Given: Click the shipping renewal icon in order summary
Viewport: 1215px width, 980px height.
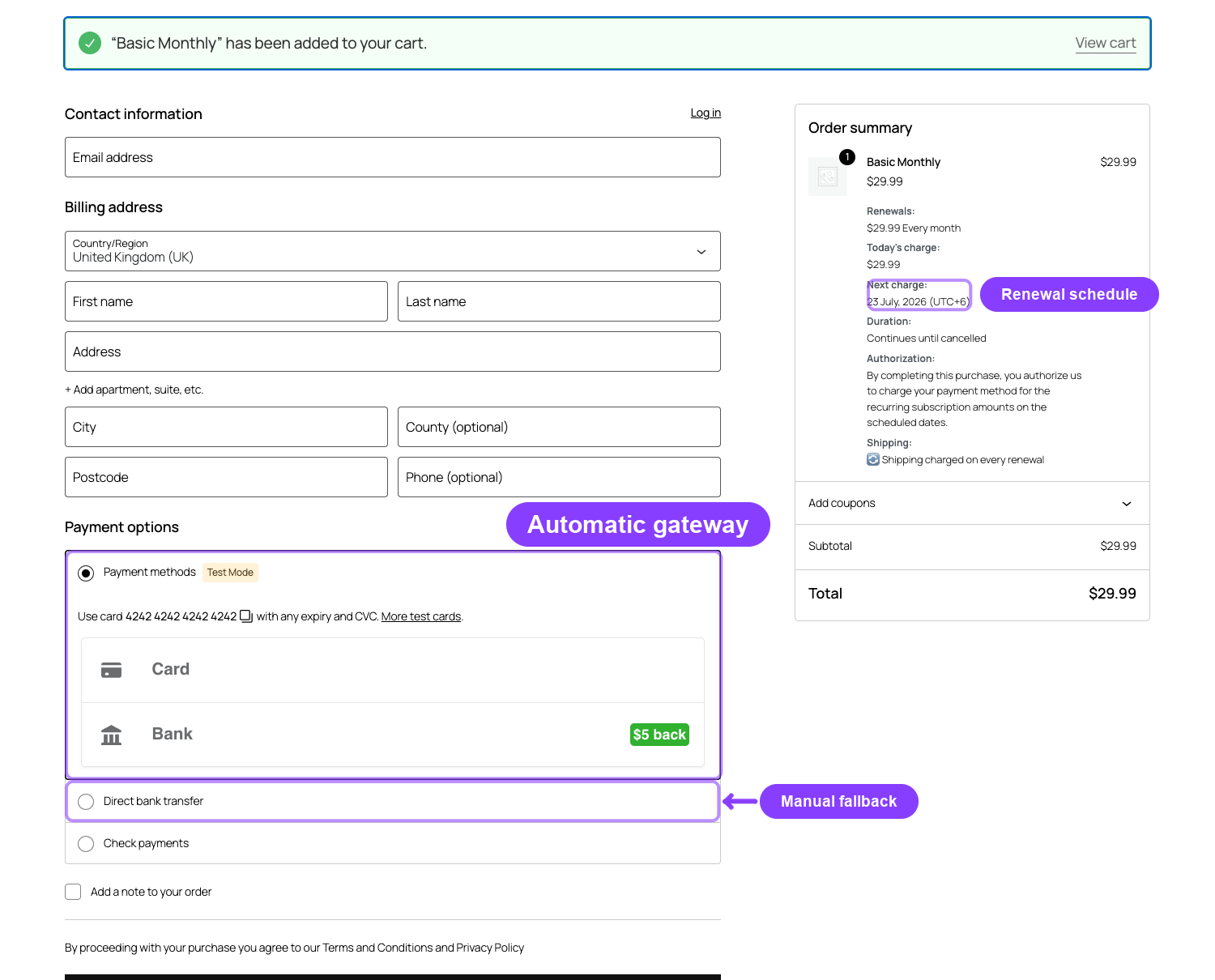Looking at the screenshot, I should (873, 459).
